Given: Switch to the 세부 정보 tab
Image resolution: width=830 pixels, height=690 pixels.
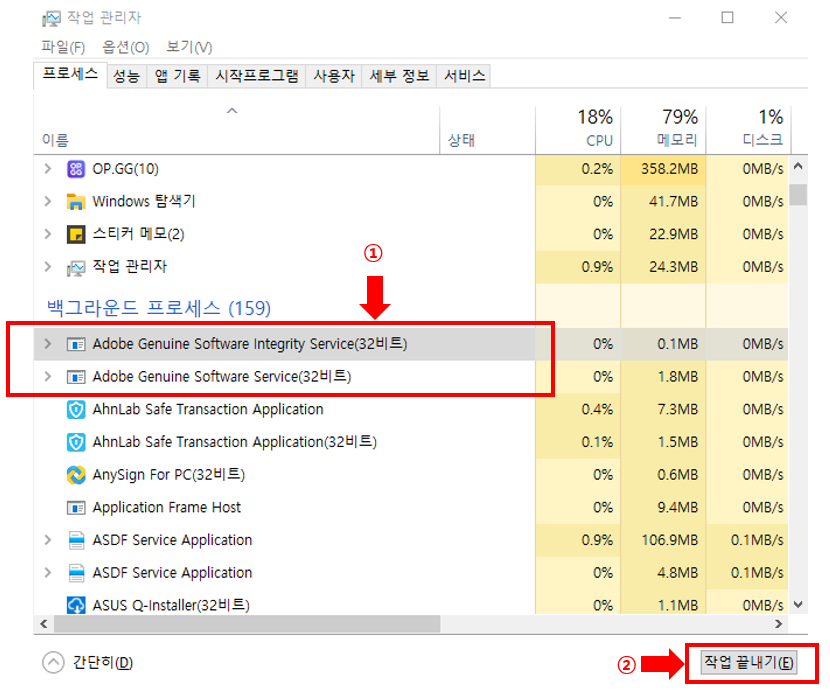Looking at the screenshot, I should pyautogui.click(x=399, y=76).
